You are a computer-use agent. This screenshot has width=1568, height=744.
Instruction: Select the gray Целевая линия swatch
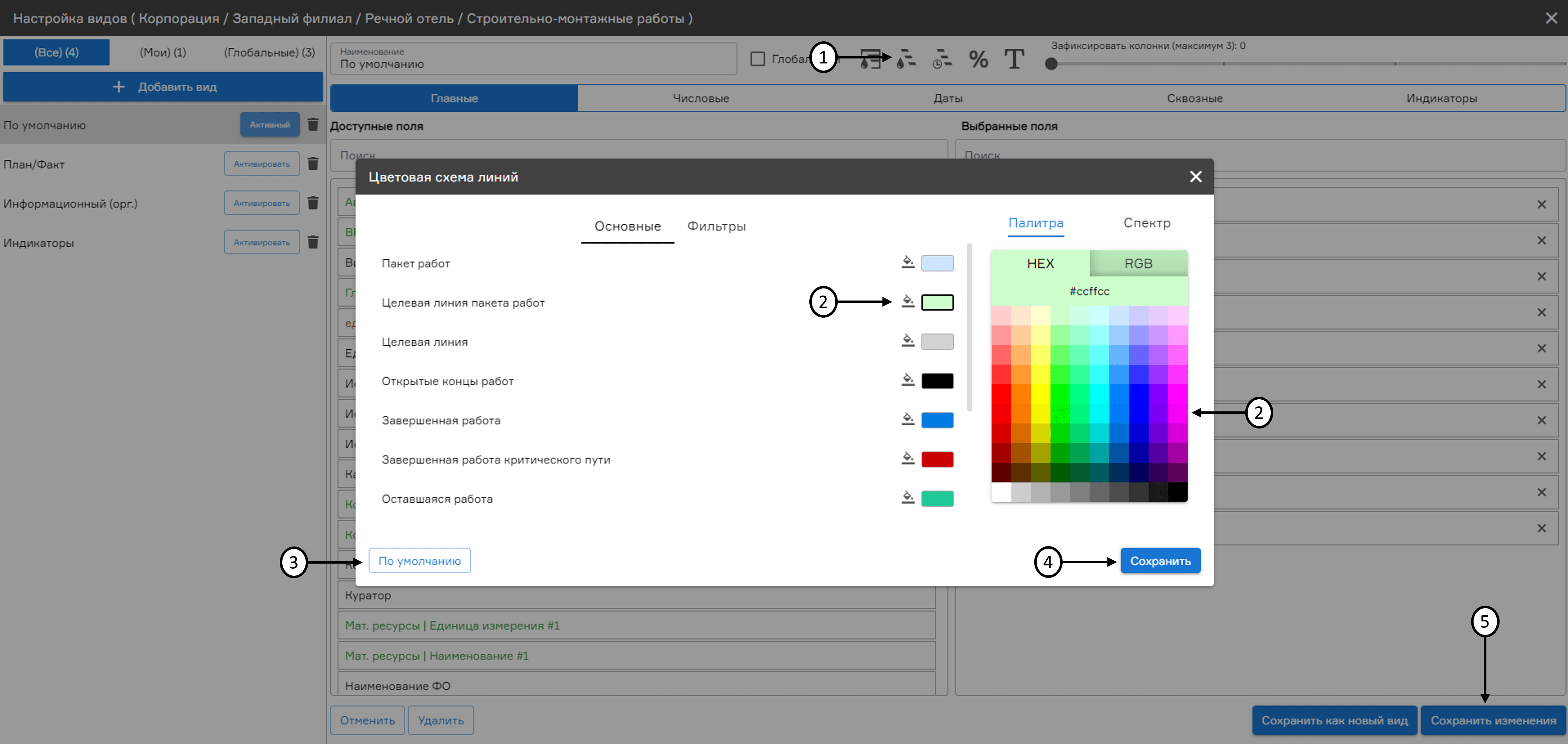point(937,342)
